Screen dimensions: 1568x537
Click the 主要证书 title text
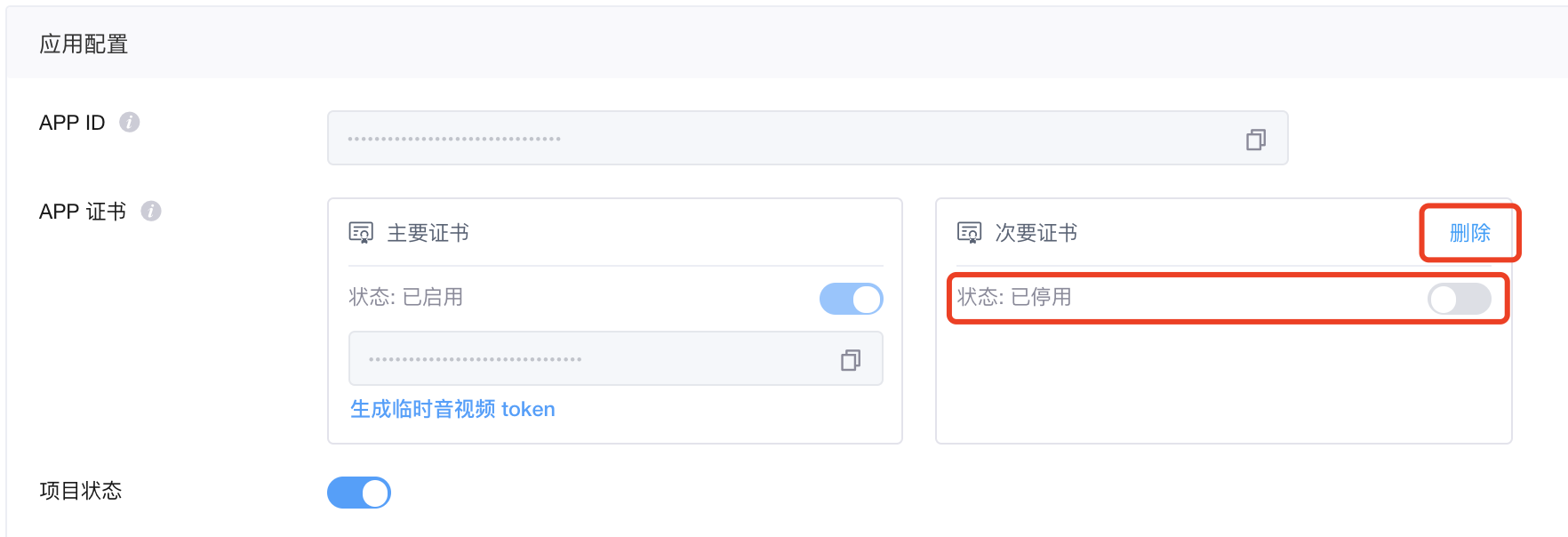click(x=428, y=233)
